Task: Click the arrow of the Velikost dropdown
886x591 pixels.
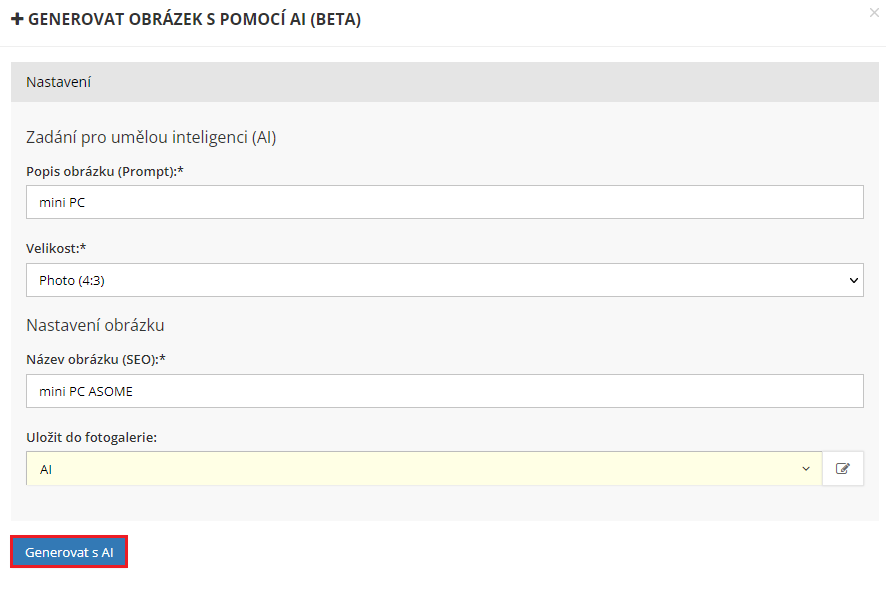Action: pyautogui.click(x=853, y=281)
